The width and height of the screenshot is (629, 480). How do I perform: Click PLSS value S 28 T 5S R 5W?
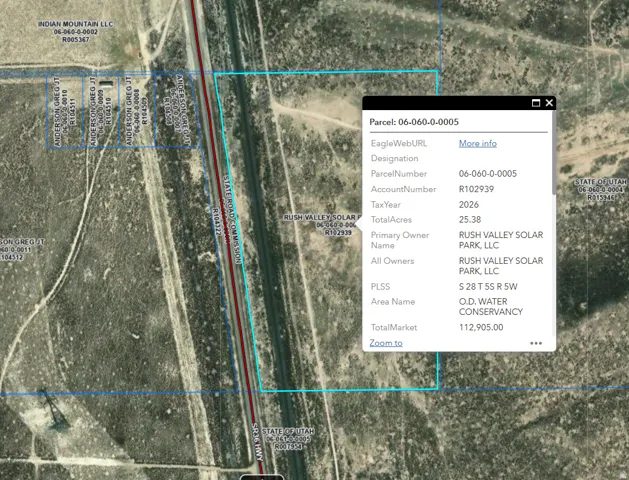pyautogui.click(x=488, y=287)
